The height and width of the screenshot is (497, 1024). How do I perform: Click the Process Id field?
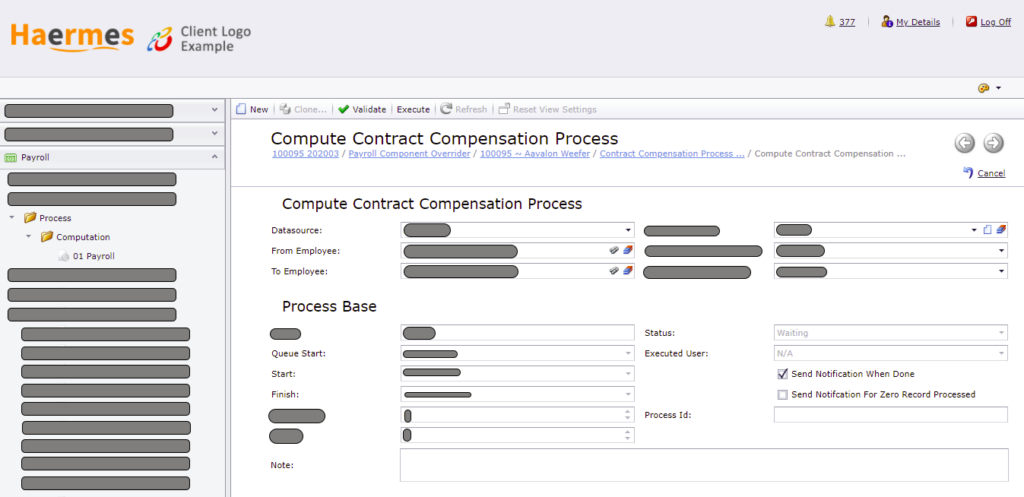point(890,415)
